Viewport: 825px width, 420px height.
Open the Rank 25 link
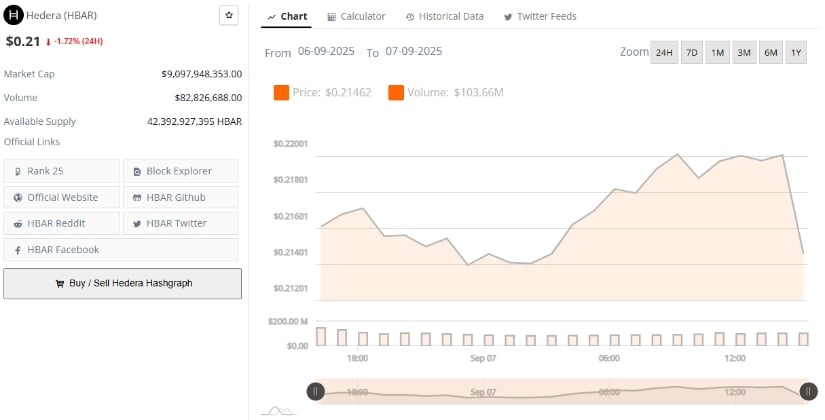(x=62, y=171)
